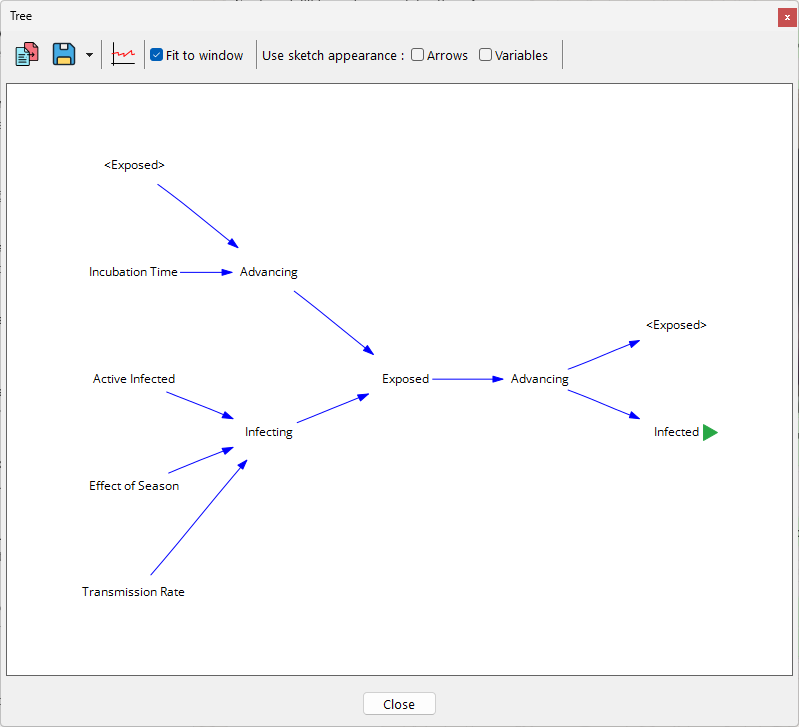Click the blue floppy disk save icon
The width and height of the screenshot is (799, 727).
click(x=64, y=55)
